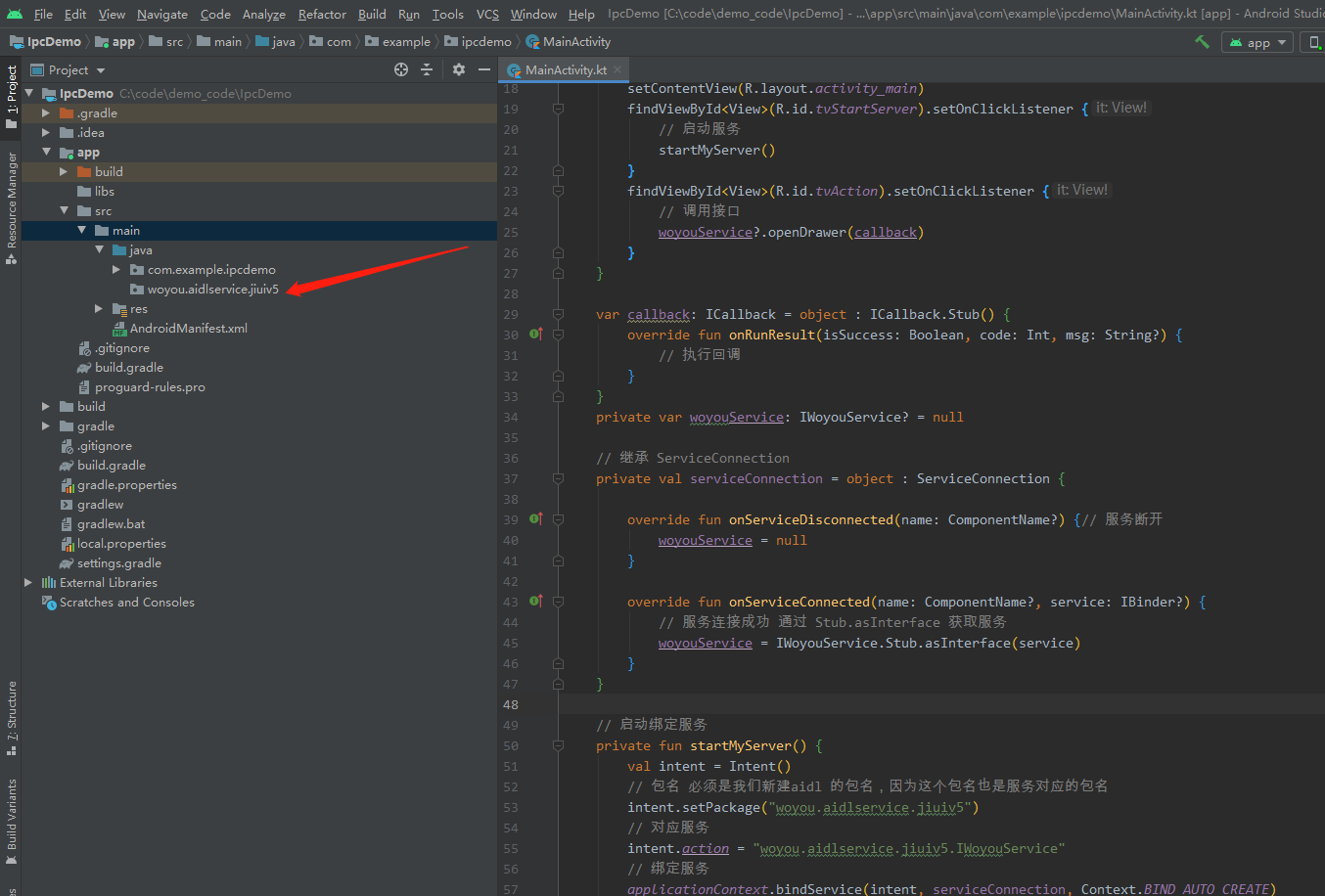Viewport: 1325px width, 896px height.
Task: Fold the startMyServer function at line 50
Action: click(558, 745)
